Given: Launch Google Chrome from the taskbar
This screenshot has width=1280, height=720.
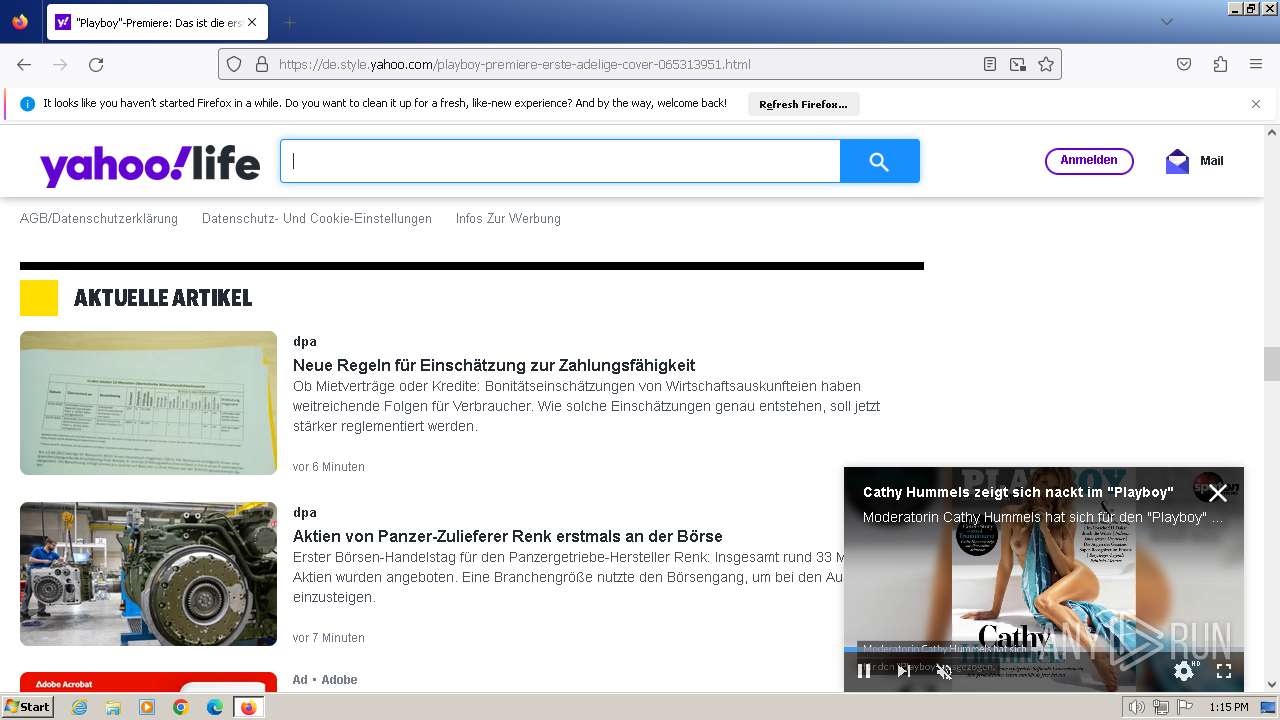Looking at the screenshot, I should pos(181,707).
